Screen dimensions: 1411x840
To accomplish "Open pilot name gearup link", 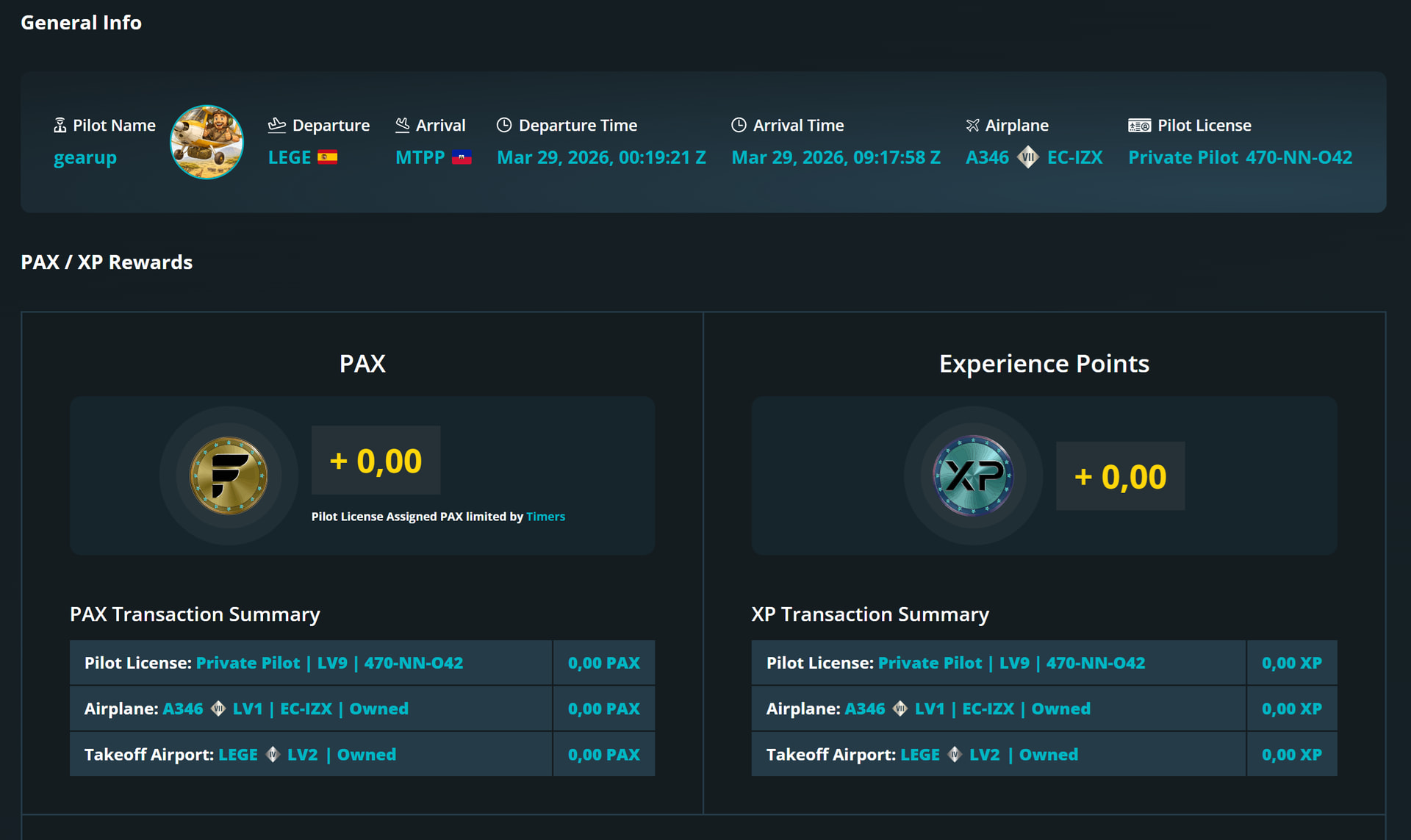I will pos(85,158).
